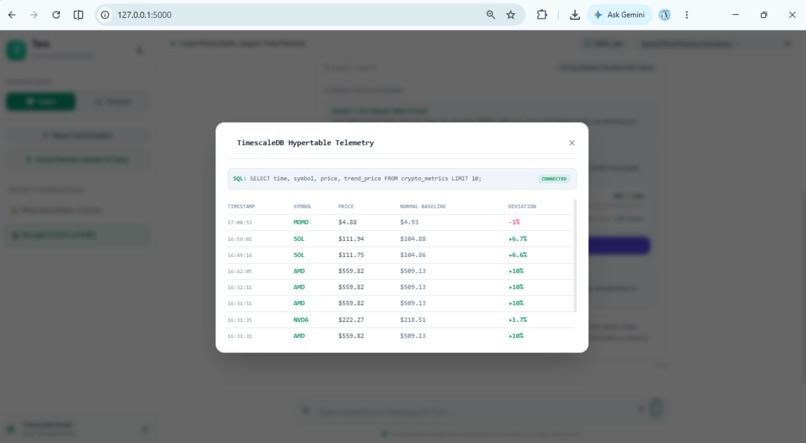Click the $111.94 price cell
The width and height of the screenshot is (806, 443).
coord(351,238)
